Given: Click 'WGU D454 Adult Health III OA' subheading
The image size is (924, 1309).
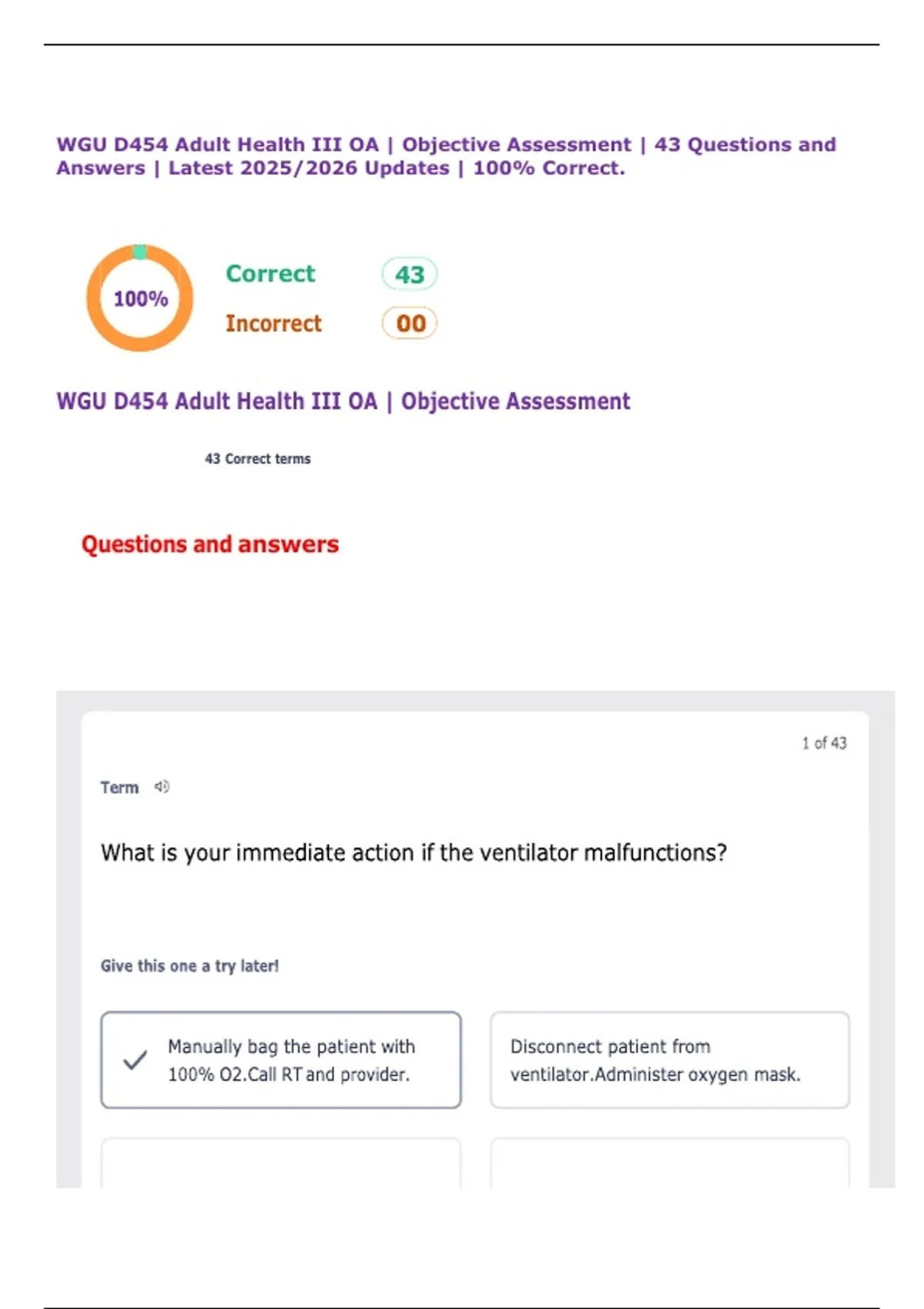Looking at the screenshot, I should (x=343, y=401).
